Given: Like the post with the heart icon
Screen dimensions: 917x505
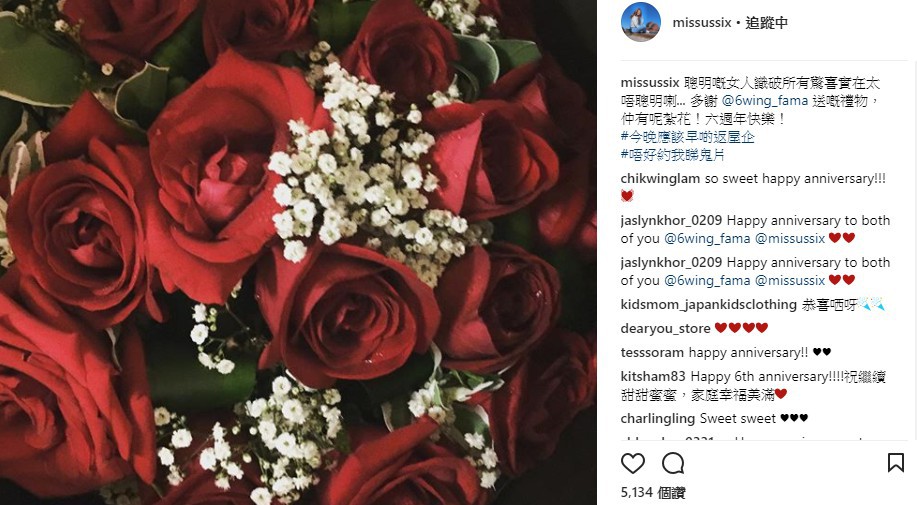Looking at the screenshot, I should click(x=632, y=464).
